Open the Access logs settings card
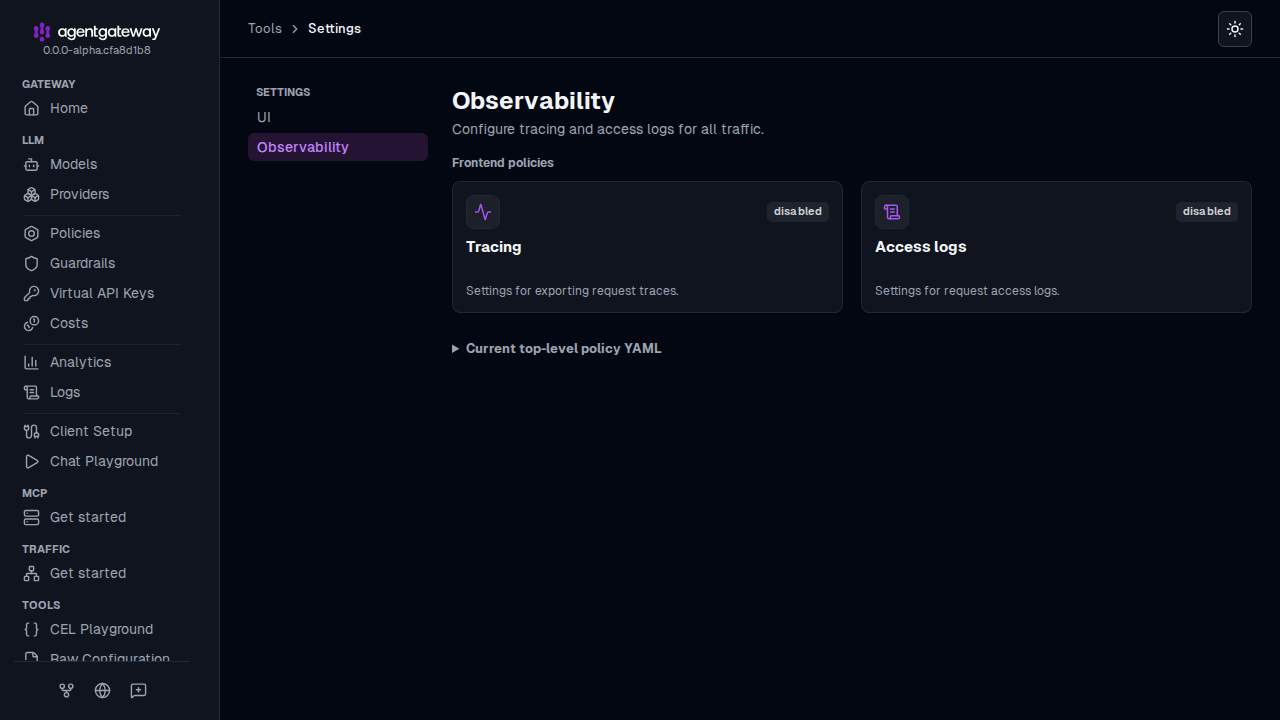1280x720 pixels. click(1056, 247)
